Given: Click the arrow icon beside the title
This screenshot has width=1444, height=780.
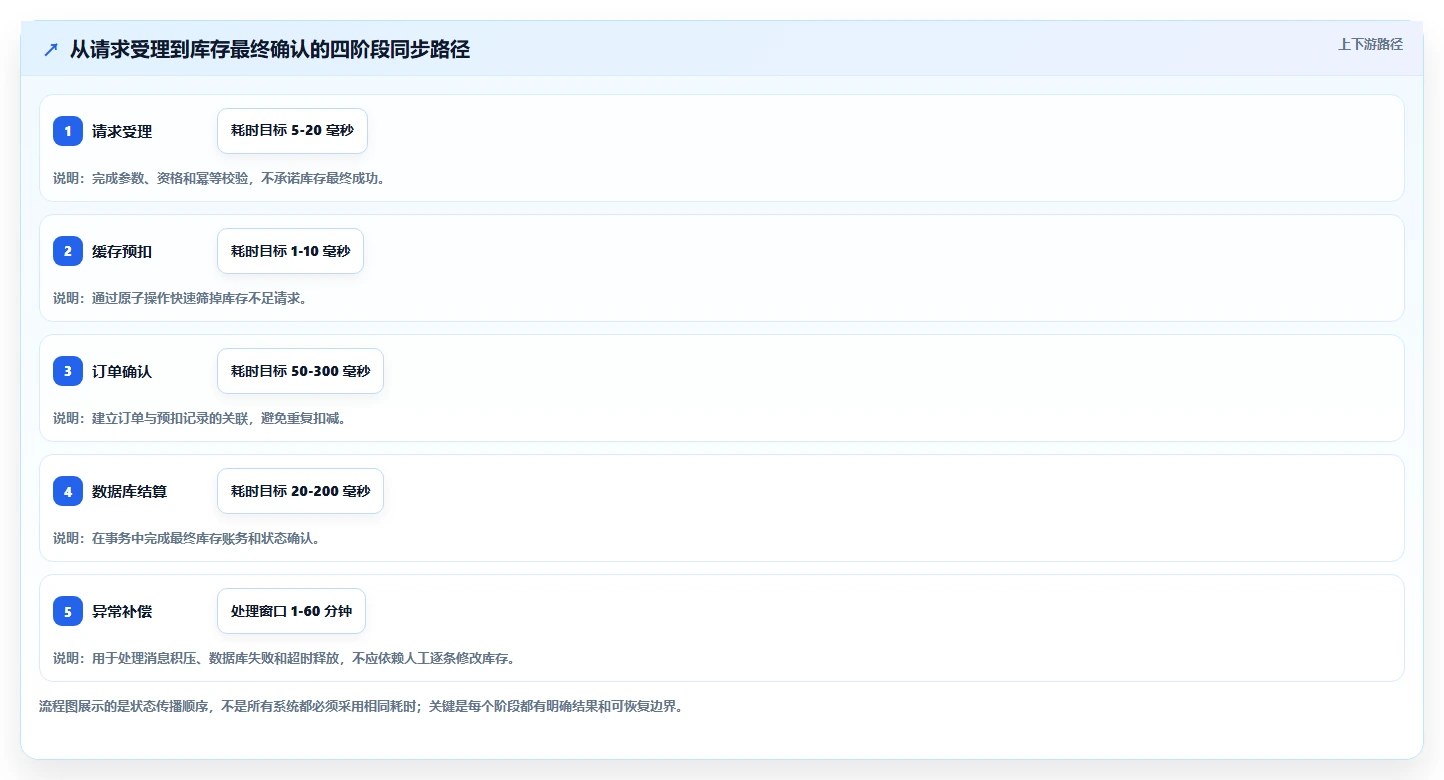Looking at the screenshot, I should [51, 49].
